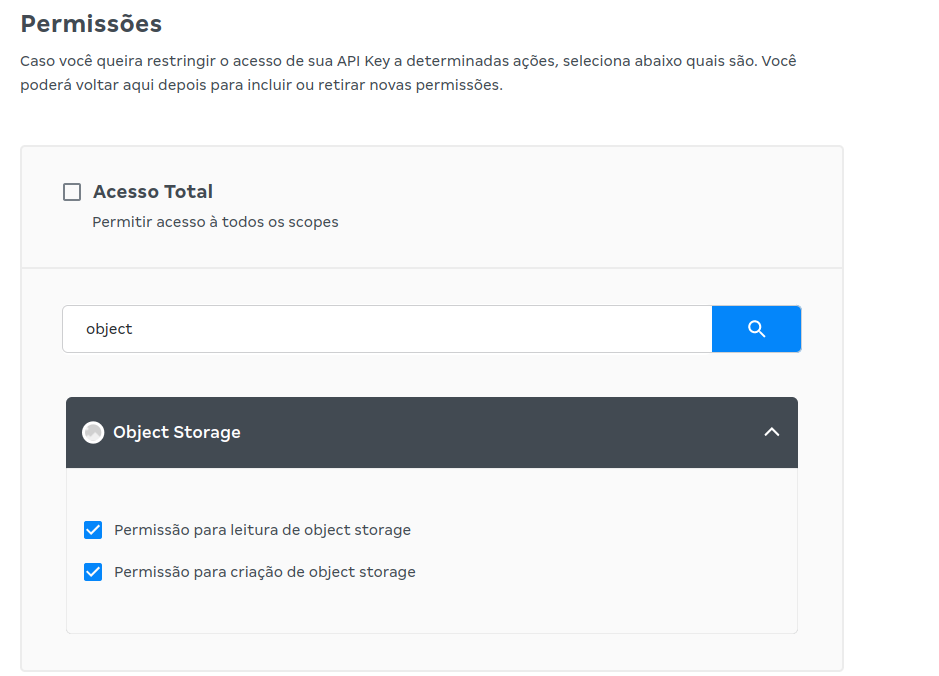Place cursor in blank area of search box
Image resolution: width=939 pixels, height=676 pixels.
pyautogui.click(x=419, y=329)
